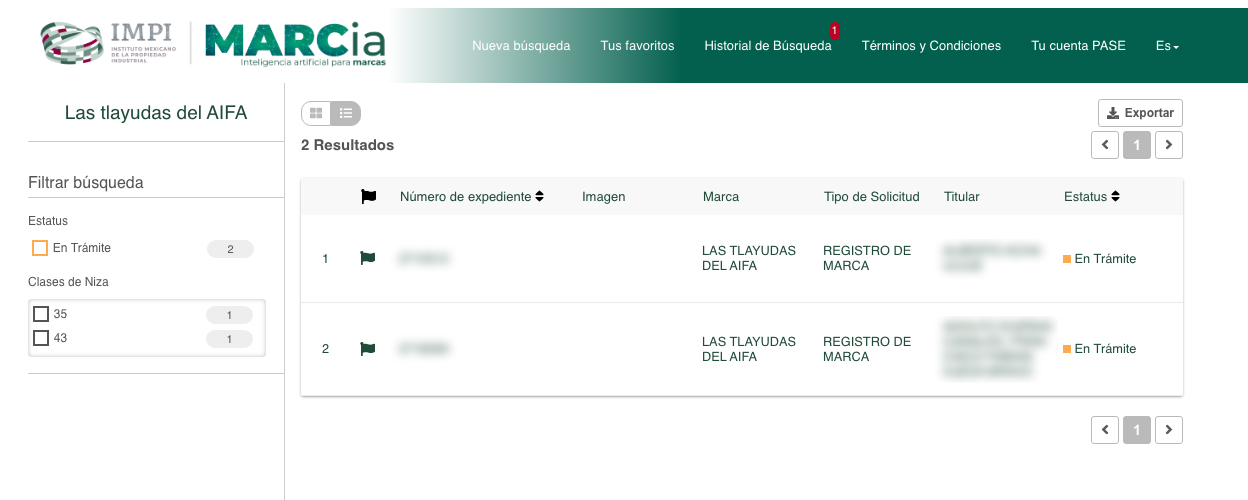The height and width of the screenshot is (500, 1248).
Task: Open Términos y Condiciones link
Action: click(931, 46)
